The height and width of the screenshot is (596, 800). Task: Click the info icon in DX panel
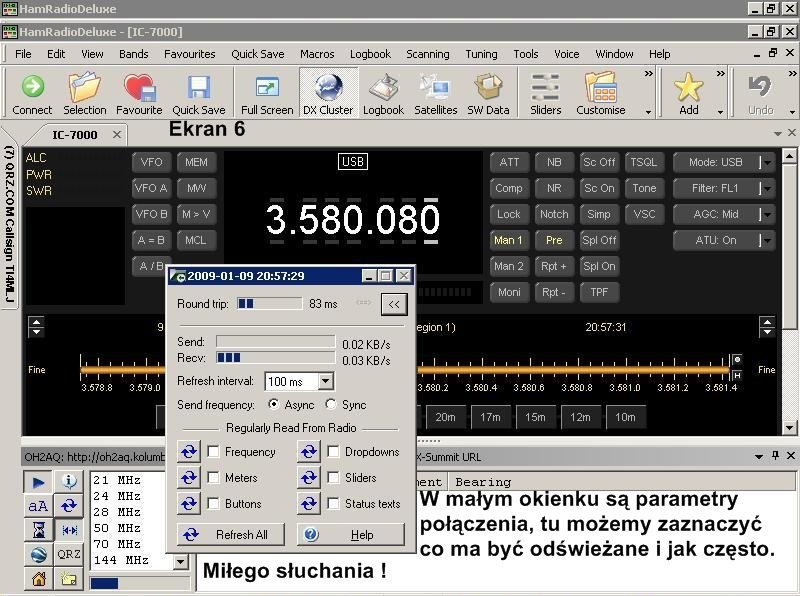[69, 481]
